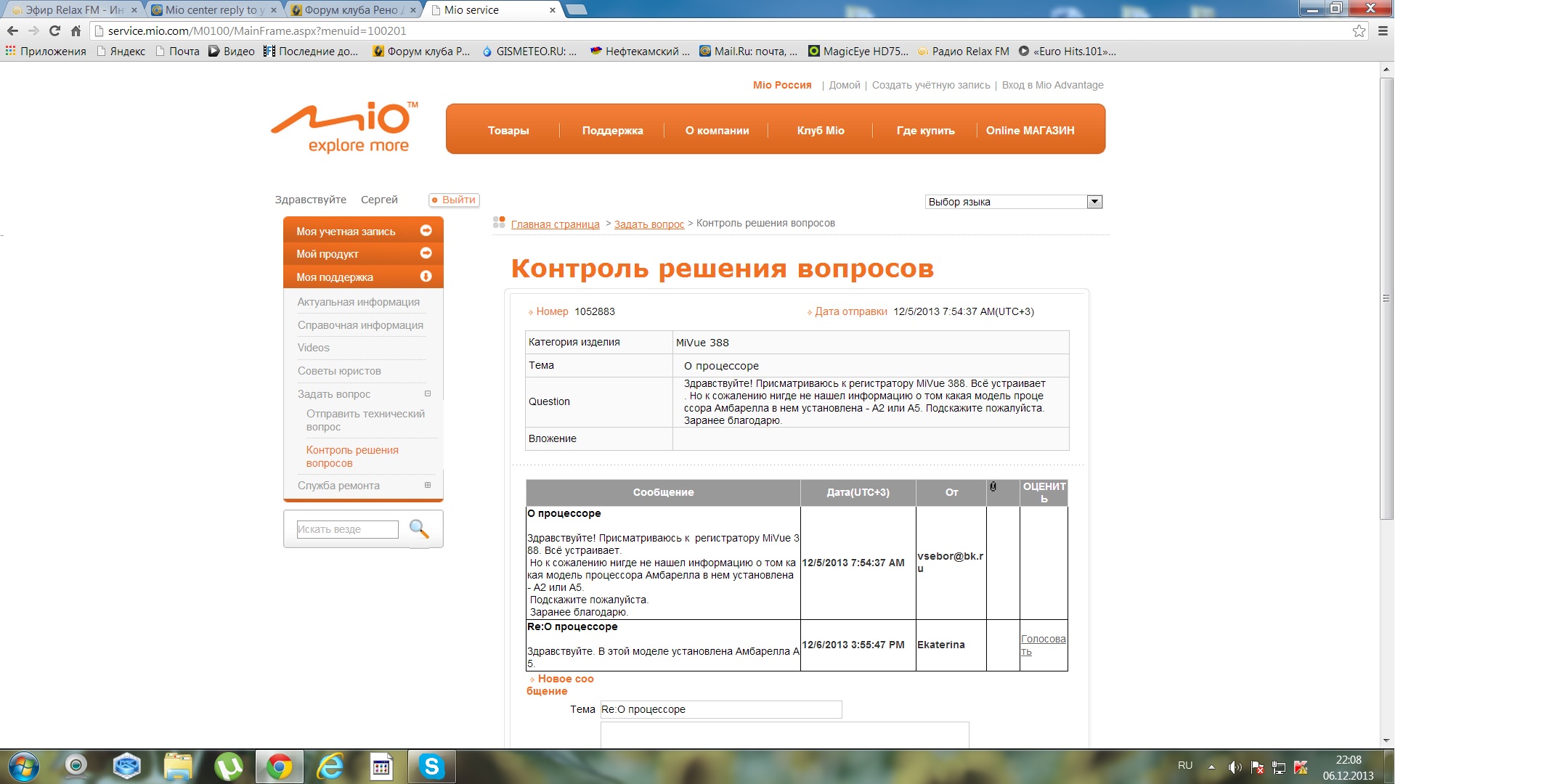Image resolution: width=1557 pixels, height=784 pixels.
Task: Close the Mio service tab
Action: (552, 10)
